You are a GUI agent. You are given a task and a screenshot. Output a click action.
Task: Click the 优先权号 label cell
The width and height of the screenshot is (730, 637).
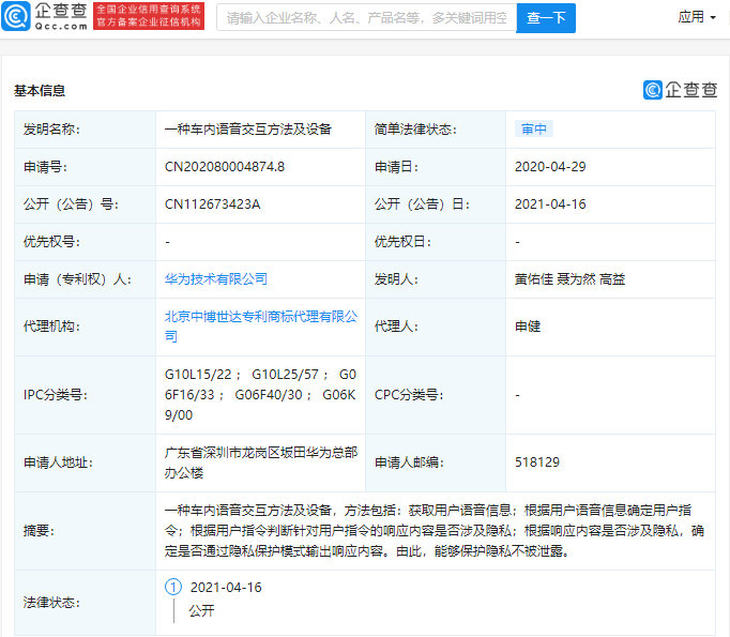(x=85, y=242)
